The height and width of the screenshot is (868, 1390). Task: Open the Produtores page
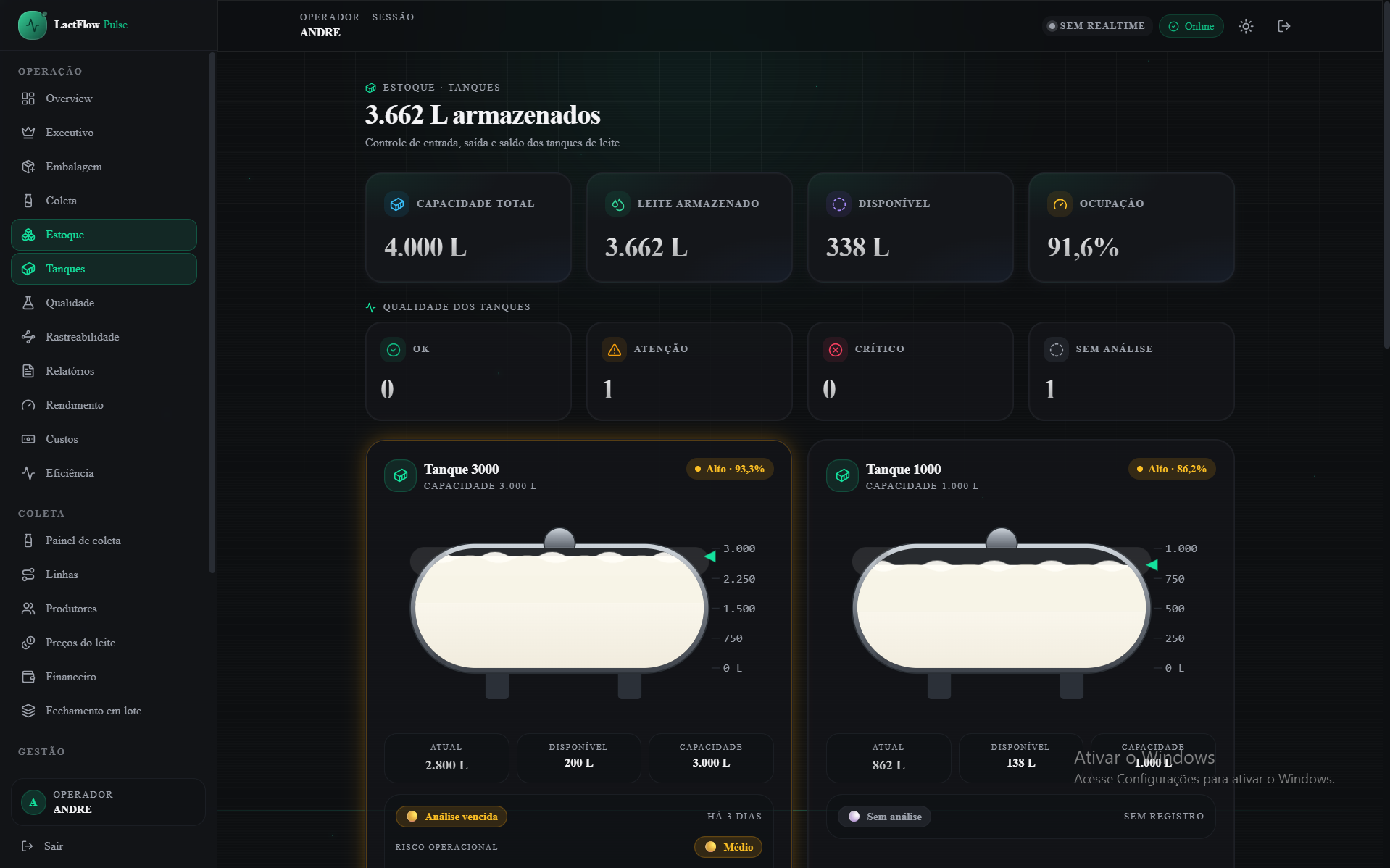104,609
